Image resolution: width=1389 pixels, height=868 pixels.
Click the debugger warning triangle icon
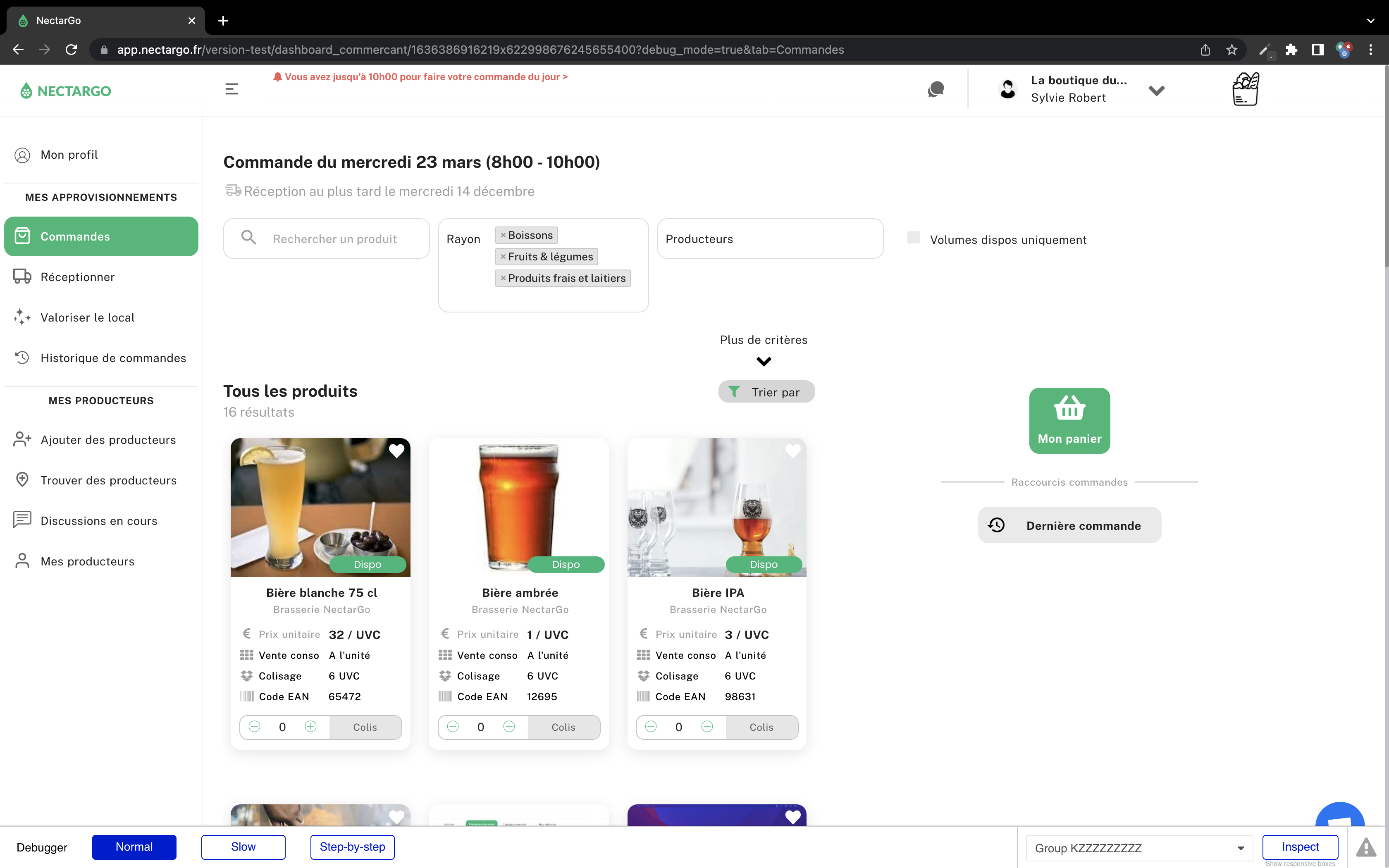click(x=1366, y=847)
